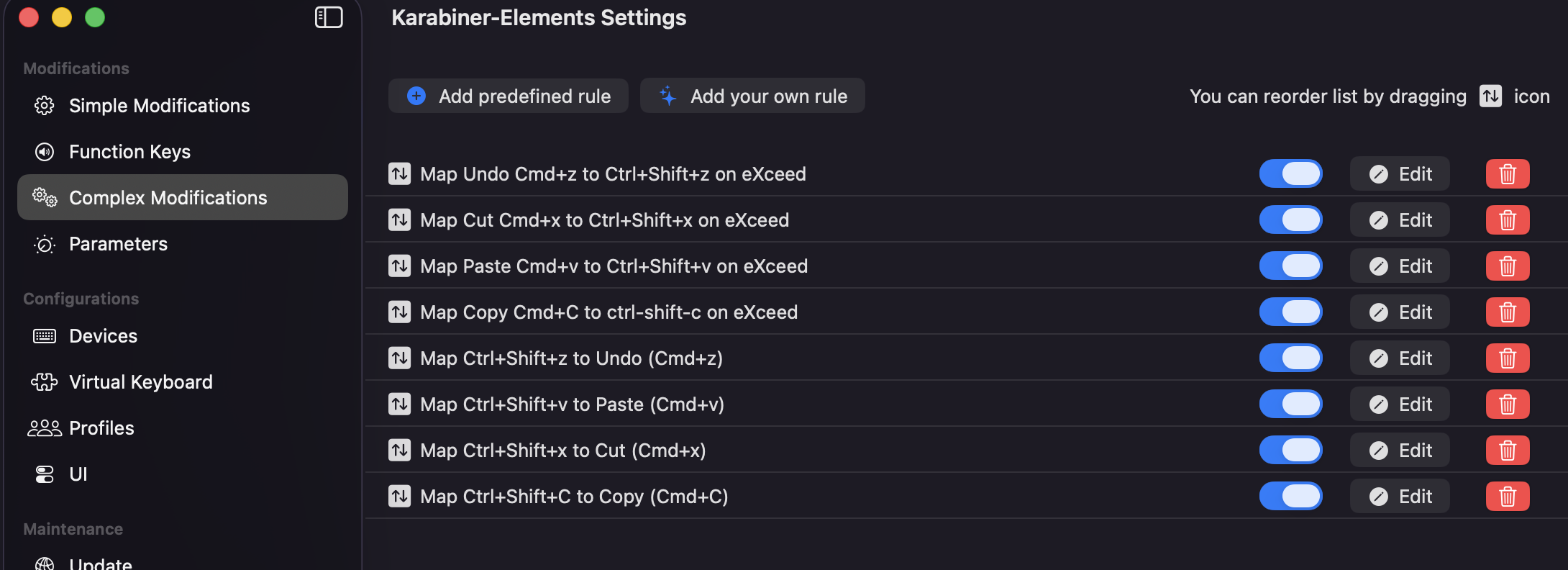The image size is (1568, 570).
Task: Toggle the sidebar visibility icon
Action: pyautogui.click(x=329, y=17)
